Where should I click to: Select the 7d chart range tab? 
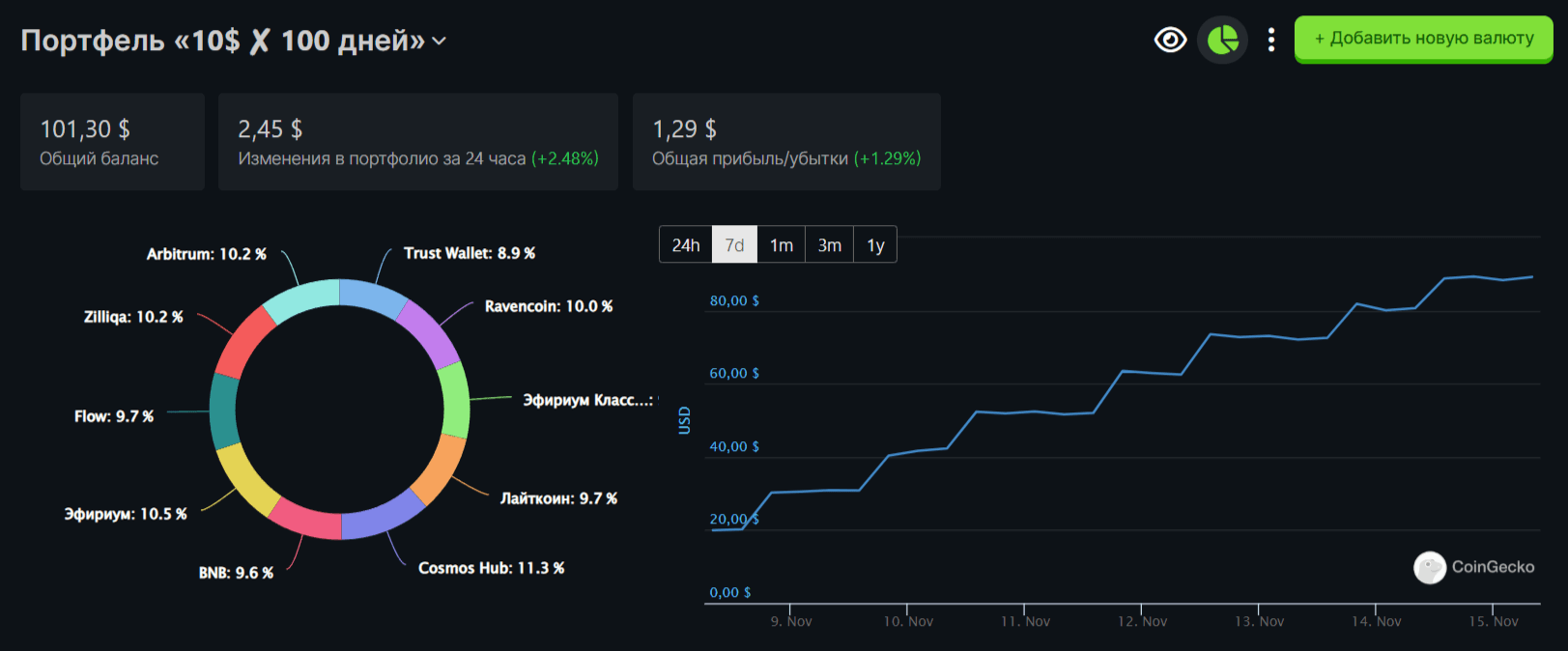pos(734,244)
